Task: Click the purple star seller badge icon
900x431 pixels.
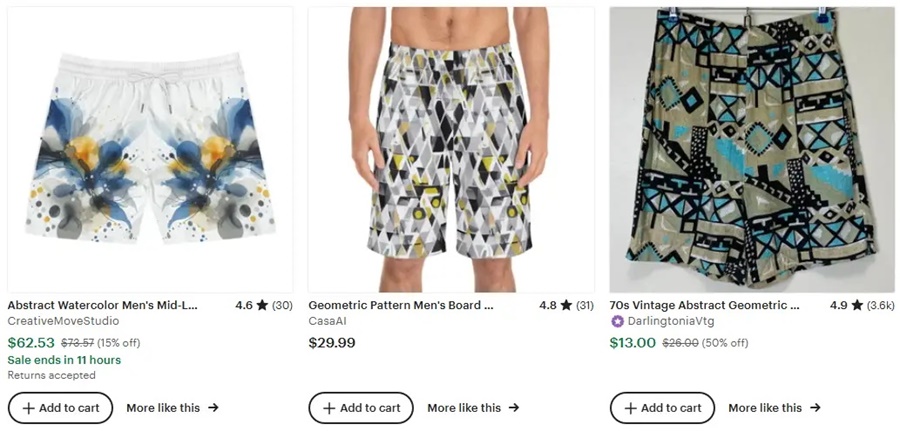Action: tap(617, 321)
